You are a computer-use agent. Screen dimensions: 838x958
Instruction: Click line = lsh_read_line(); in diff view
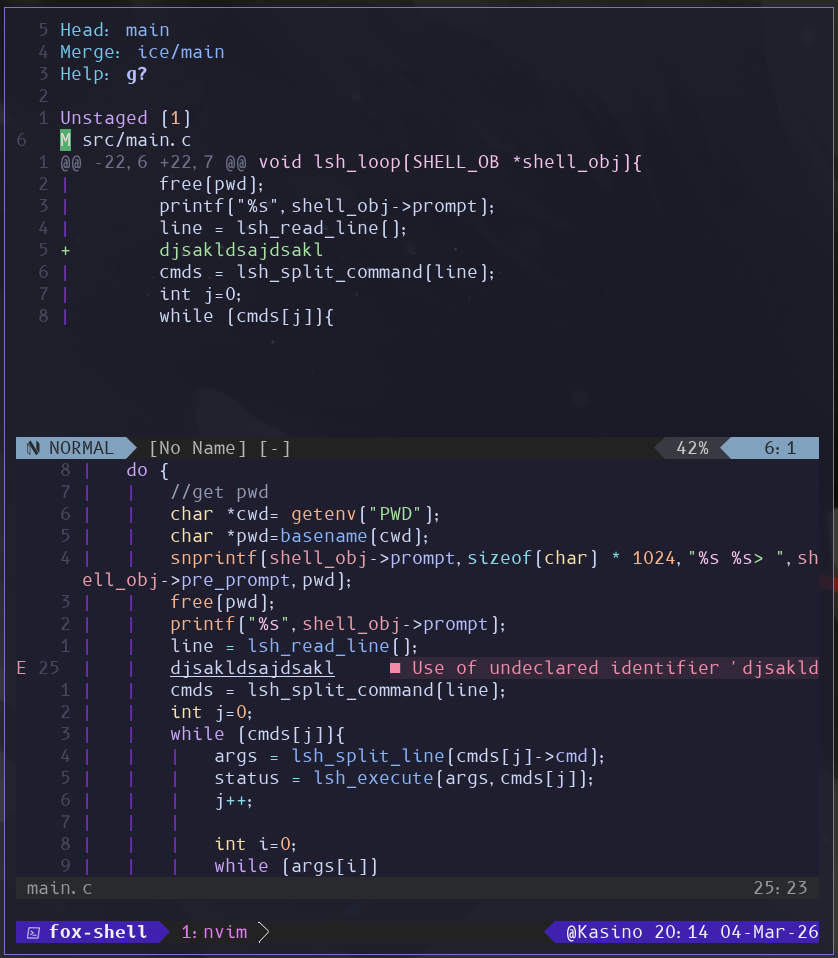click(x=283, y=228)
